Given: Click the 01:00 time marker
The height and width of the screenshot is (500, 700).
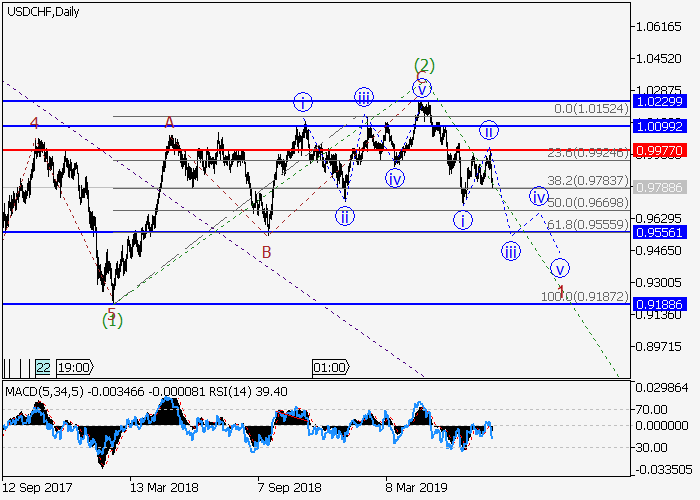Looking at the screenshot, I should click(x=329, y=367).
